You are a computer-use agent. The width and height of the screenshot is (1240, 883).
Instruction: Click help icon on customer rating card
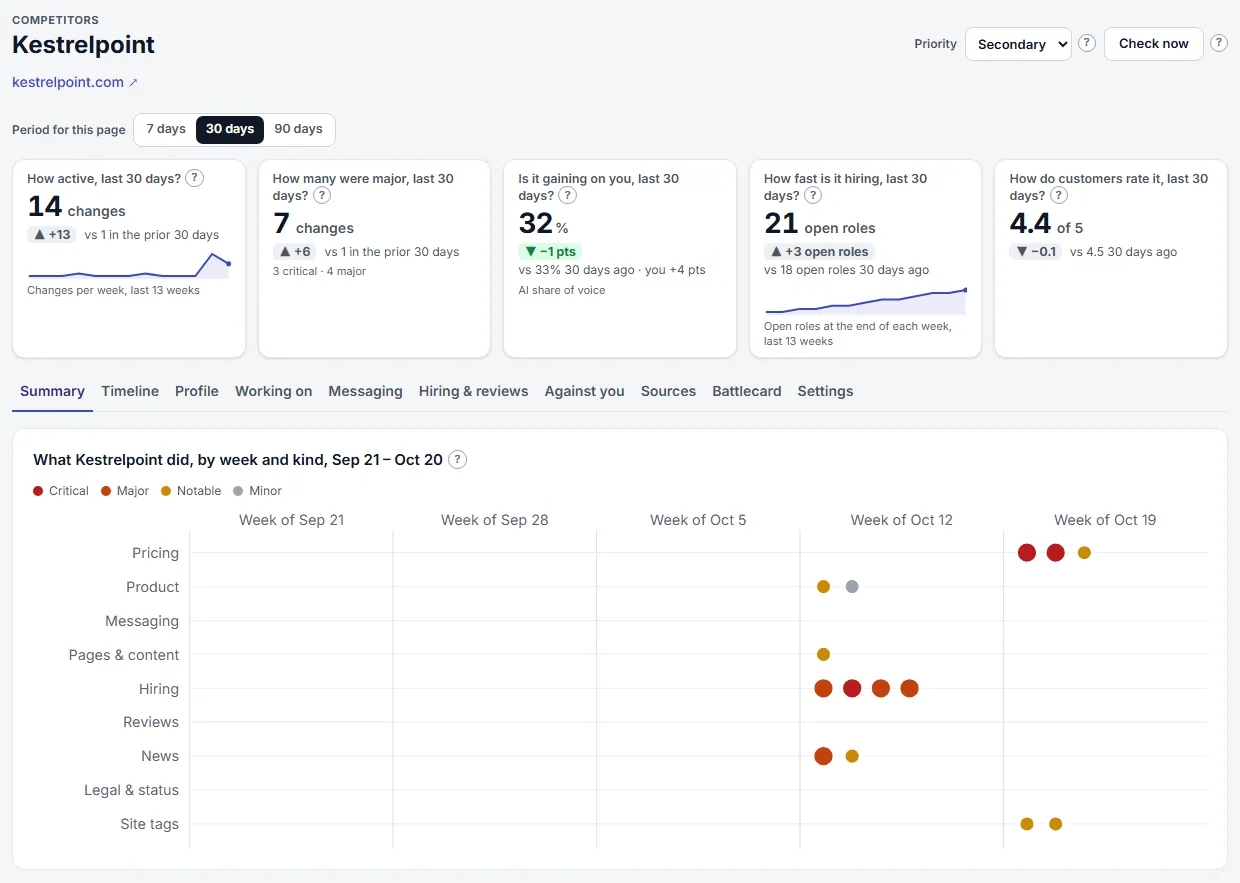(1059, 195)
